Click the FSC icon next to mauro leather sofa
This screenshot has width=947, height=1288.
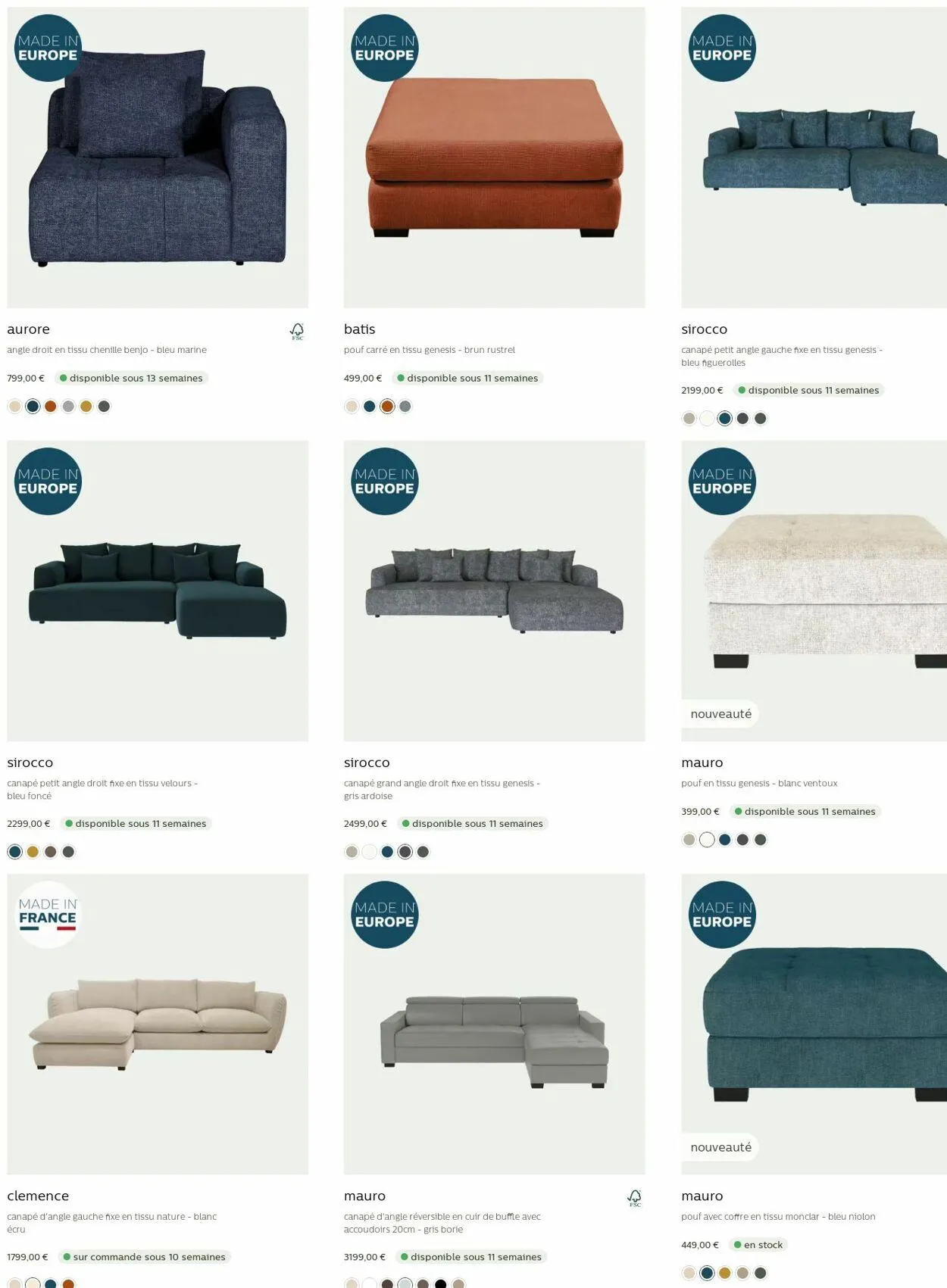pyautogui.click(x=635, y=1198)
